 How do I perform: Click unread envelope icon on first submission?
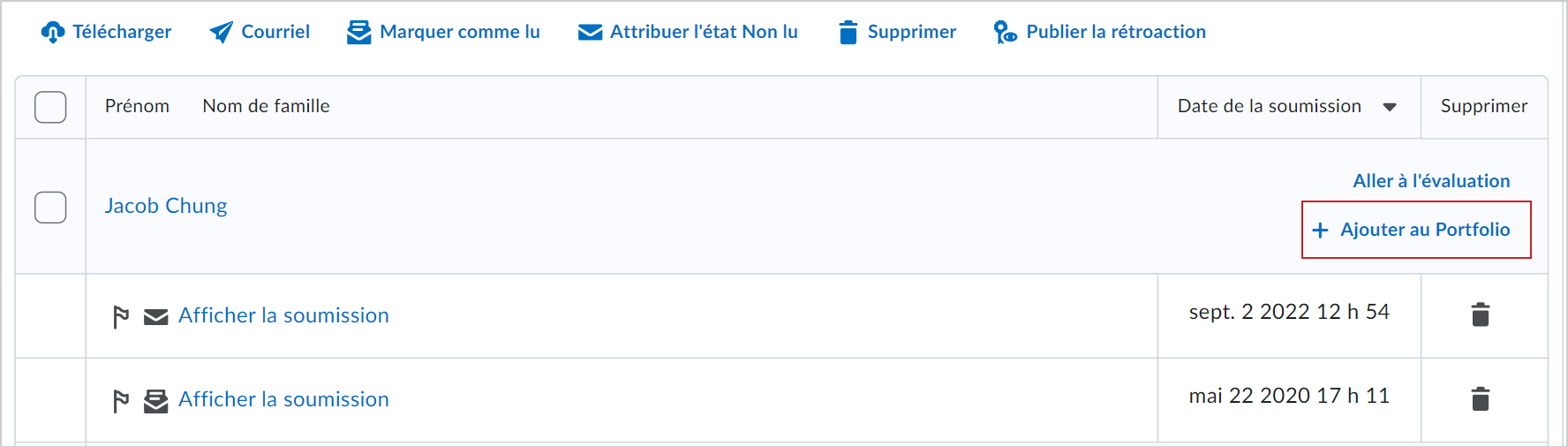(x=156, y=317)
